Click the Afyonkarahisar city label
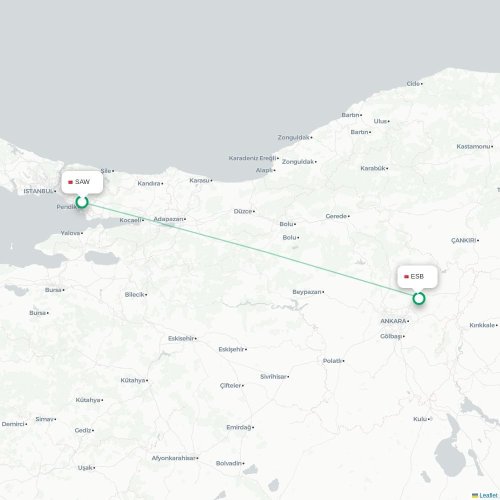Viewport: 500px width, 500px height. click(x=173, y=458)
